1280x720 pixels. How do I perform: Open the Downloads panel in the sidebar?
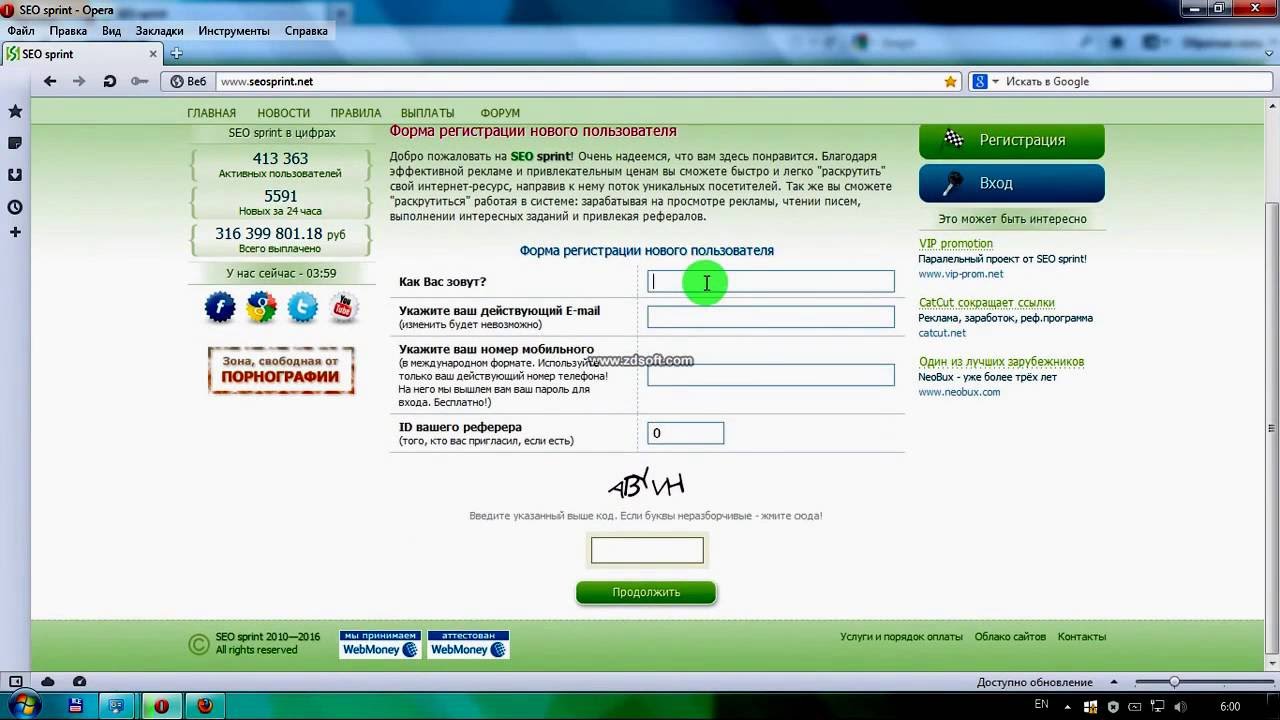coord(15,175)
